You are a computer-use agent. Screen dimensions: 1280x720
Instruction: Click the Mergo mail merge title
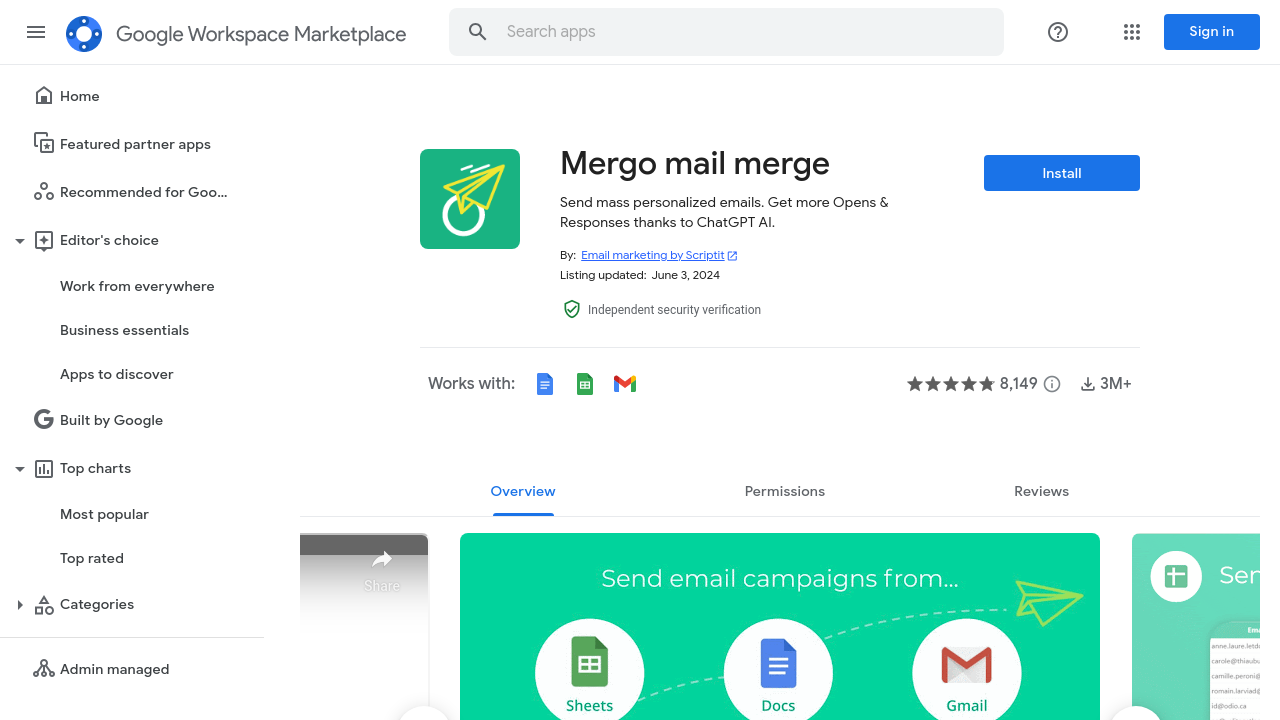(x=695, y=163)
